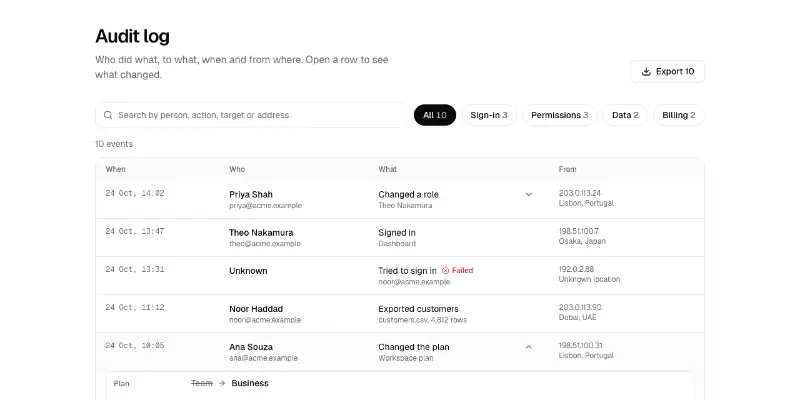The height and width of the screenshot is (400, 800).
Task: Click the When column header
Action: (x=115, y=169)
